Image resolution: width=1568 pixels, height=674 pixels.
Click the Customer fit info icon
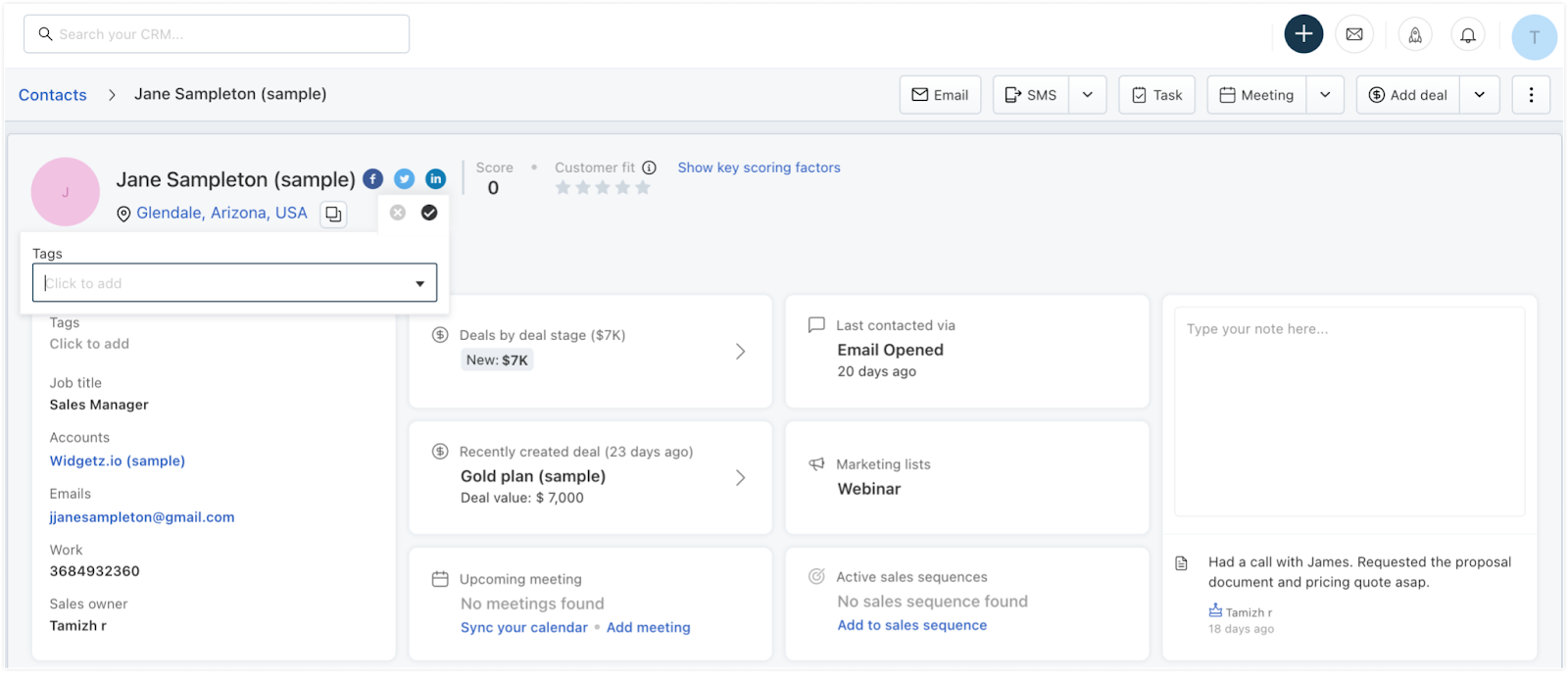coord(649,168)
